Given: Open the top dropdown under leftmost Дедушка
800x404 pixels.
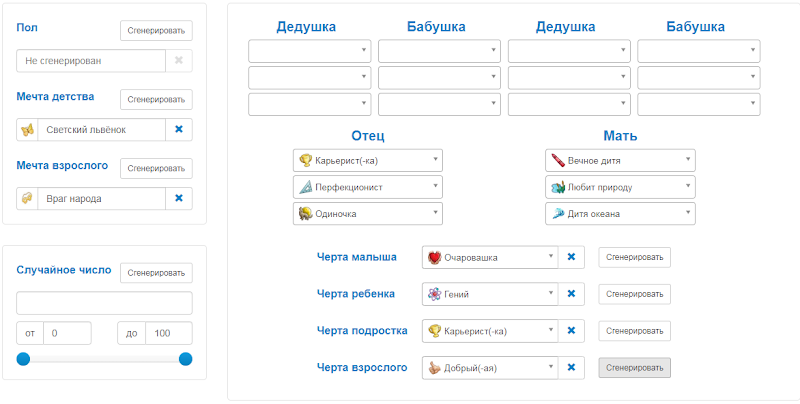Looking at the screenshot, I should click(310, 51).
